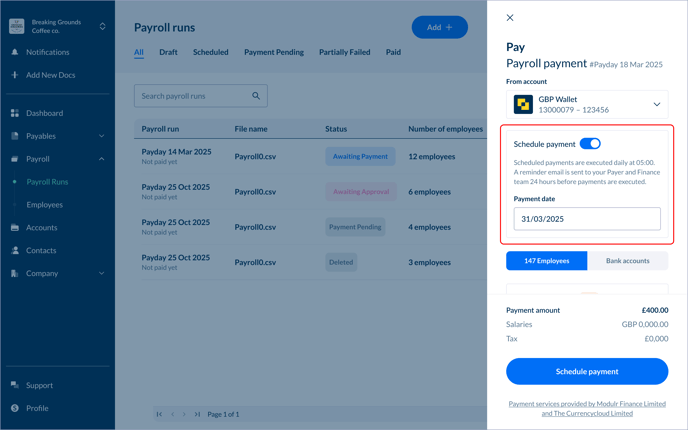Turn off the Schedule payment toggle
Viewport: 688px width, 430px height.
click(x=590, y=143)
